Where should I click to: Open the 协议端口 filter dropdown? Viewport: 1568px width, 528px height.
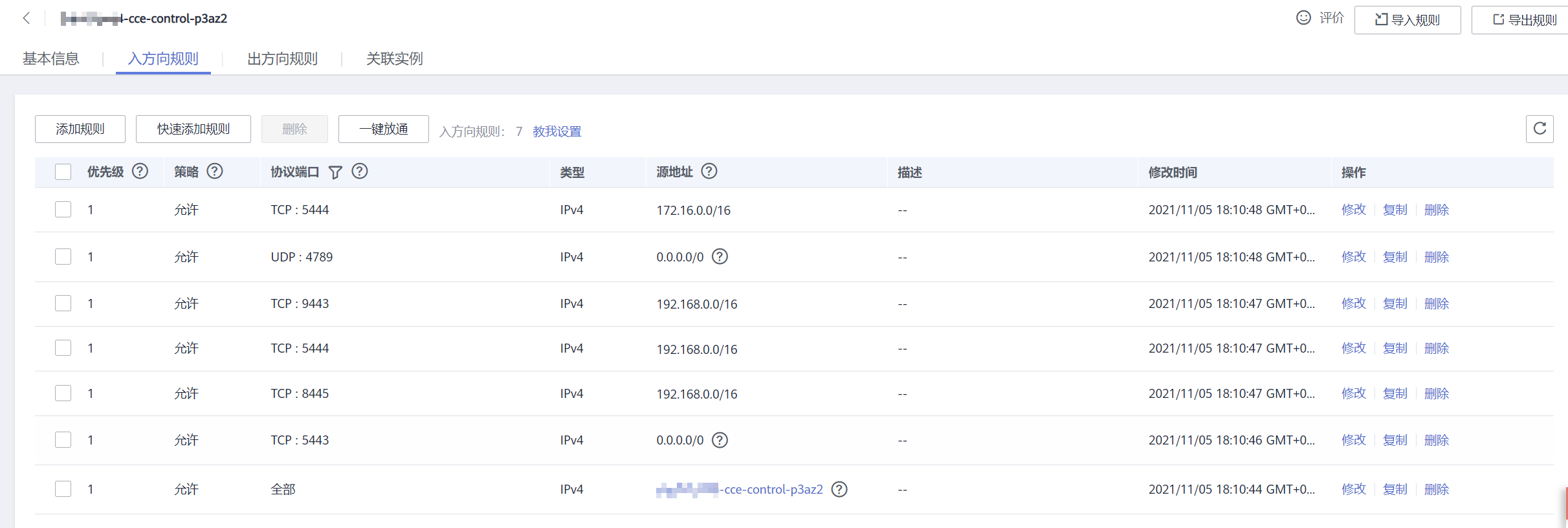click(335, 172)
